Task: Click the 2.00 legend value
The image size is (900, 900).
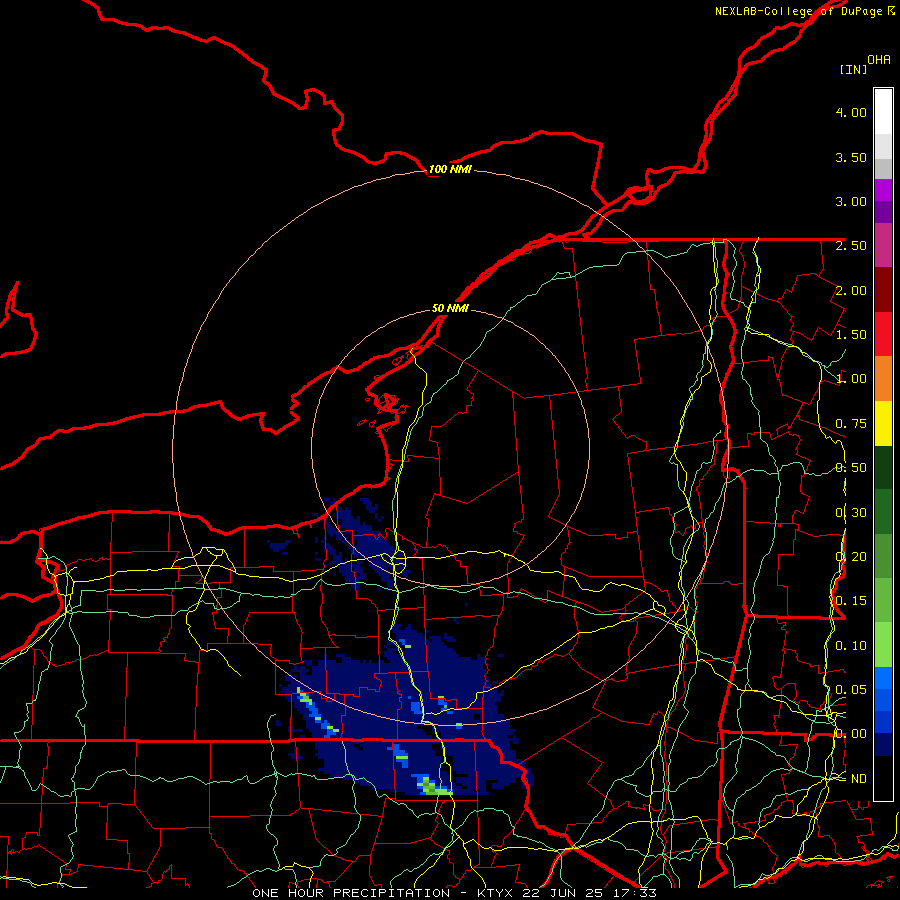Action: 851,290
